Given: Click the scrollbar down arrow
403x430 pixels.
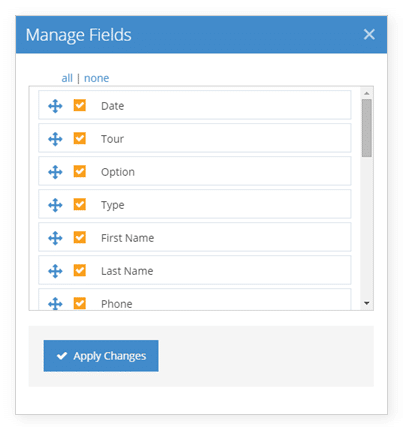Looking at the screenshot, I should click(367, 303).
